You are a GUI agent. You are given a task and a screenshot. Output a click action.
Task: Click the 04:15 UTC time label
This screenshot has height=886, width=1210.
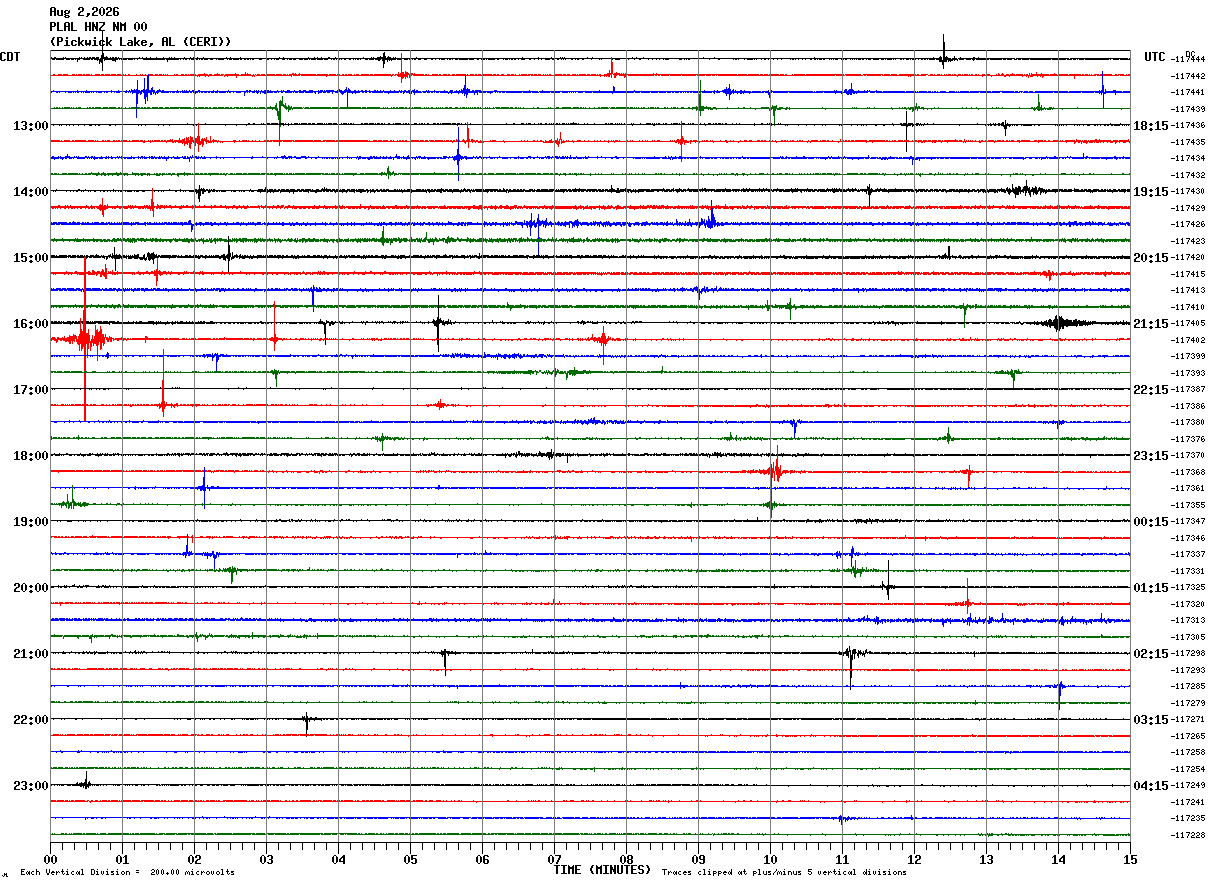pos(1150,786)
